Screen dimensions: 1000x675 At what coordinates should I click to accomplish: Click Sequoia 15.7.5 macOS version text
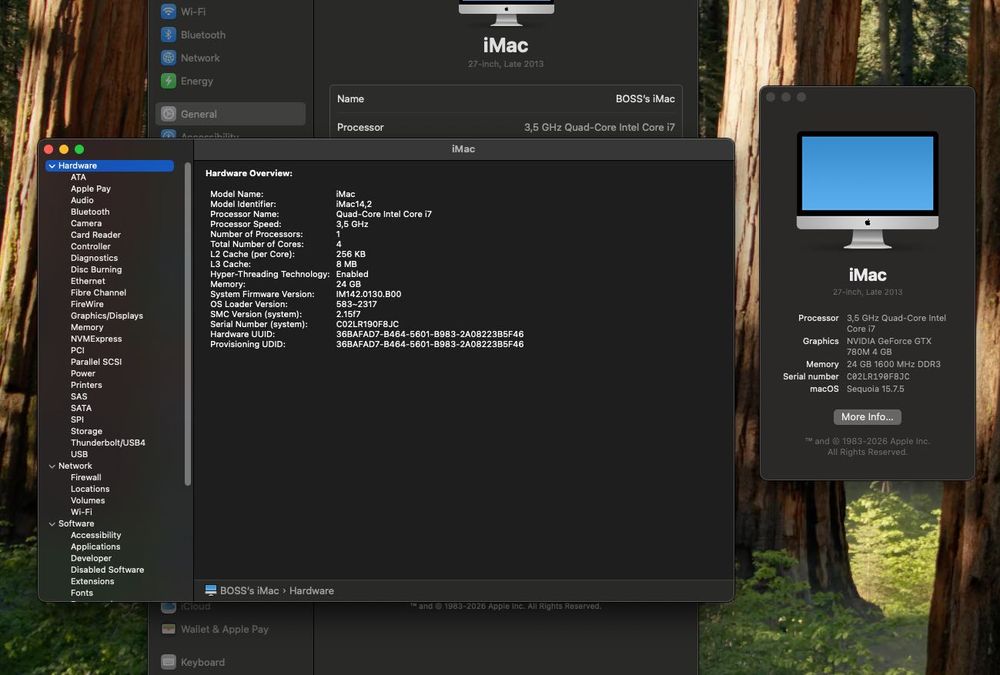click(875, 389)
